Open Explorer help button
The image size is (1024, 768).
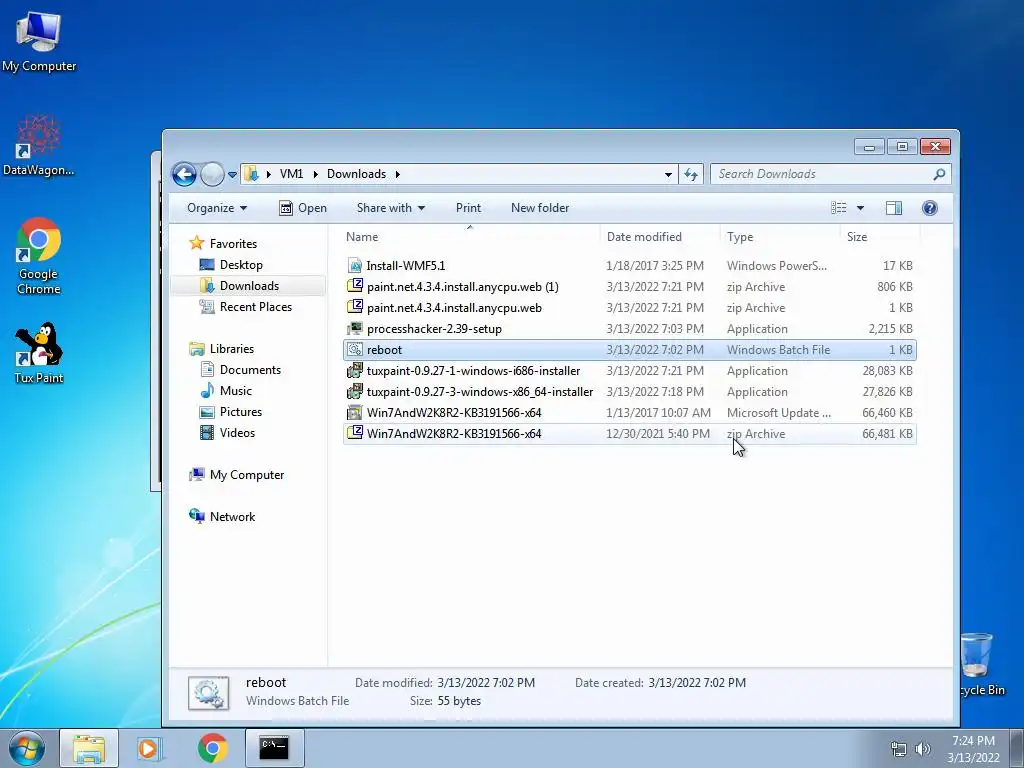coord(930,208)
